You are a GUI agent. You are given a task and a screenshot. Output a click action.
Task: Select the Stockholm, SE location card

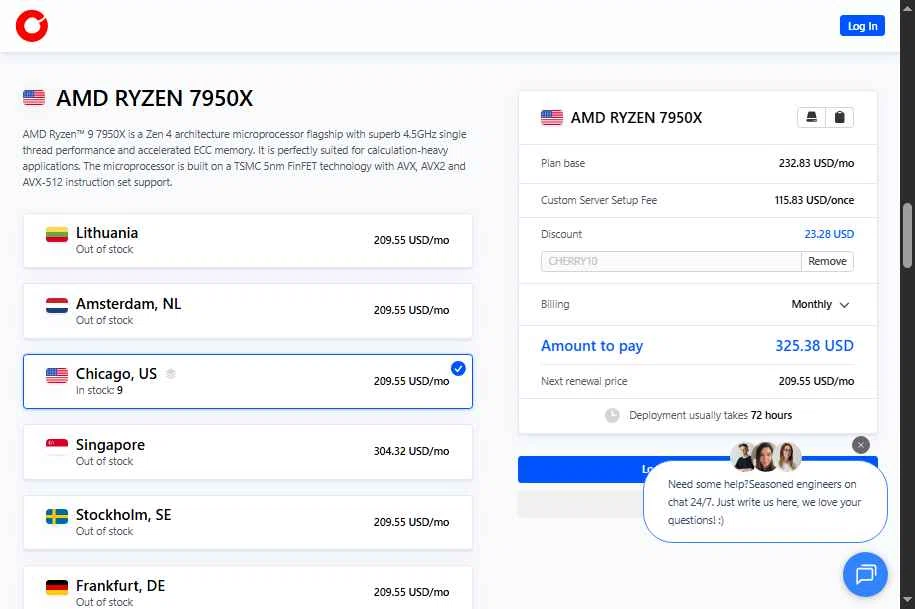(x=247, y=522)
